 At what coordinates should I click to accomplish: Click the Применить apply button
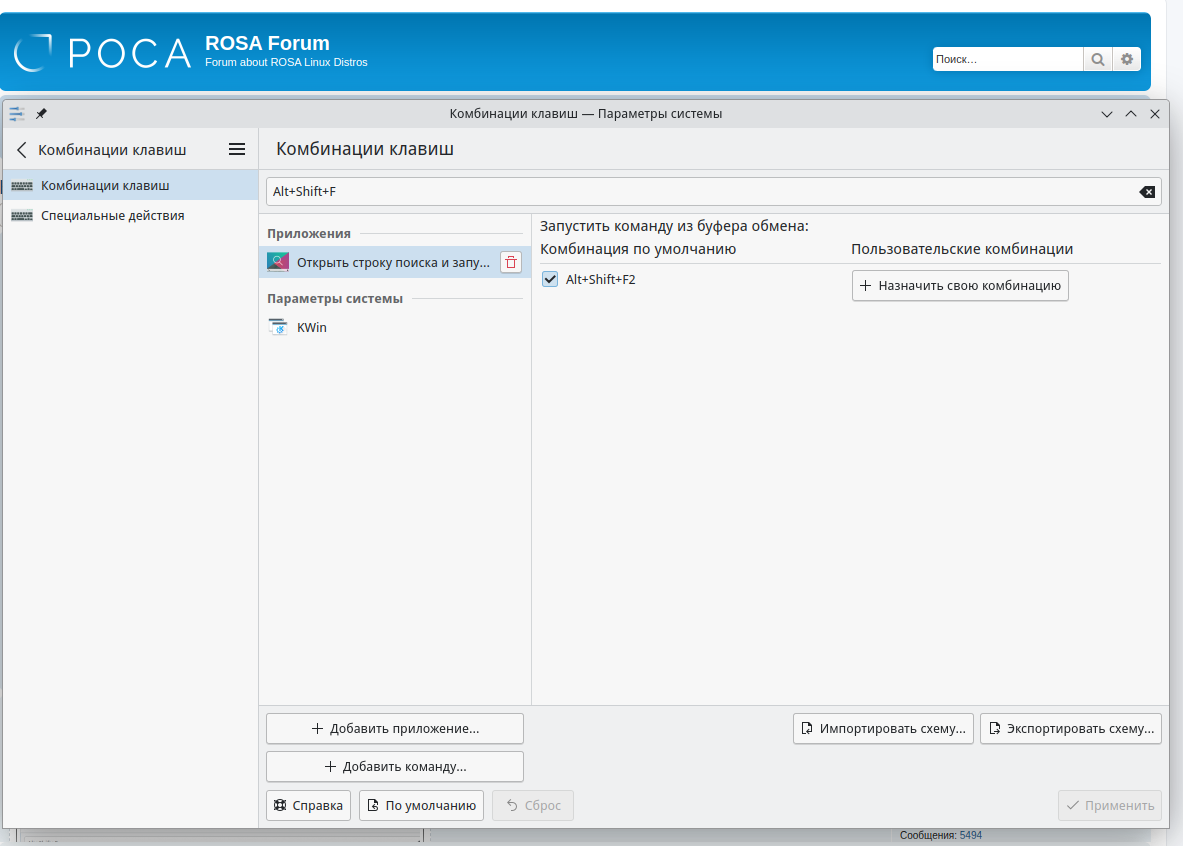[x=1110, y=805]
